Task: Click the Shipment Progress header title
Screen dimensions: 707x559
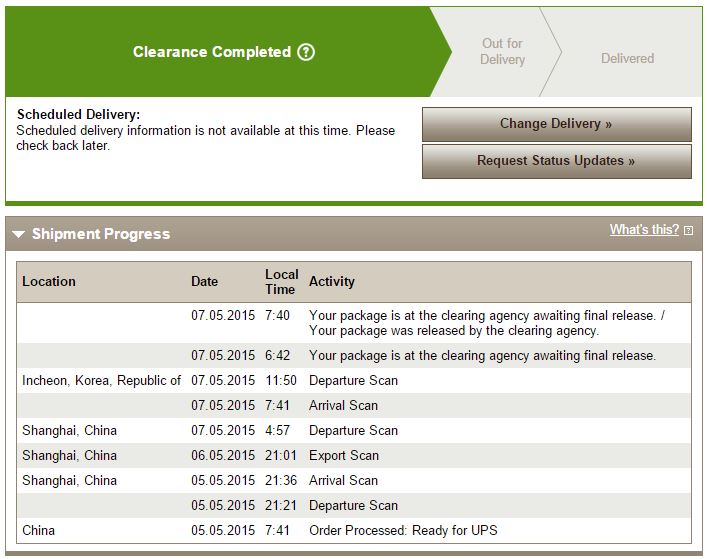Action: point(101,234)
